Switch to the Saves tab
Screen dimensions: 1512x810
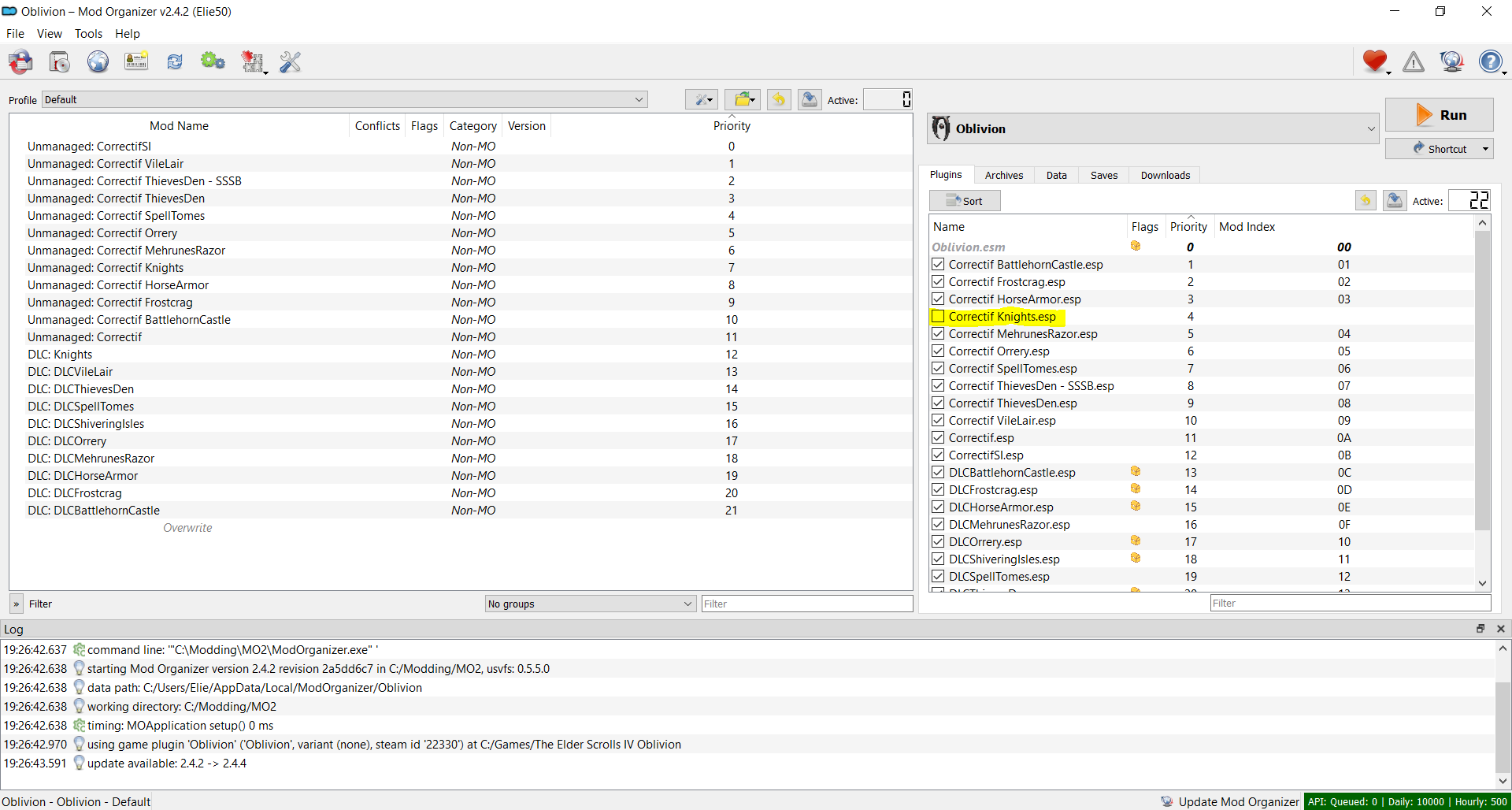[1104, 175]
